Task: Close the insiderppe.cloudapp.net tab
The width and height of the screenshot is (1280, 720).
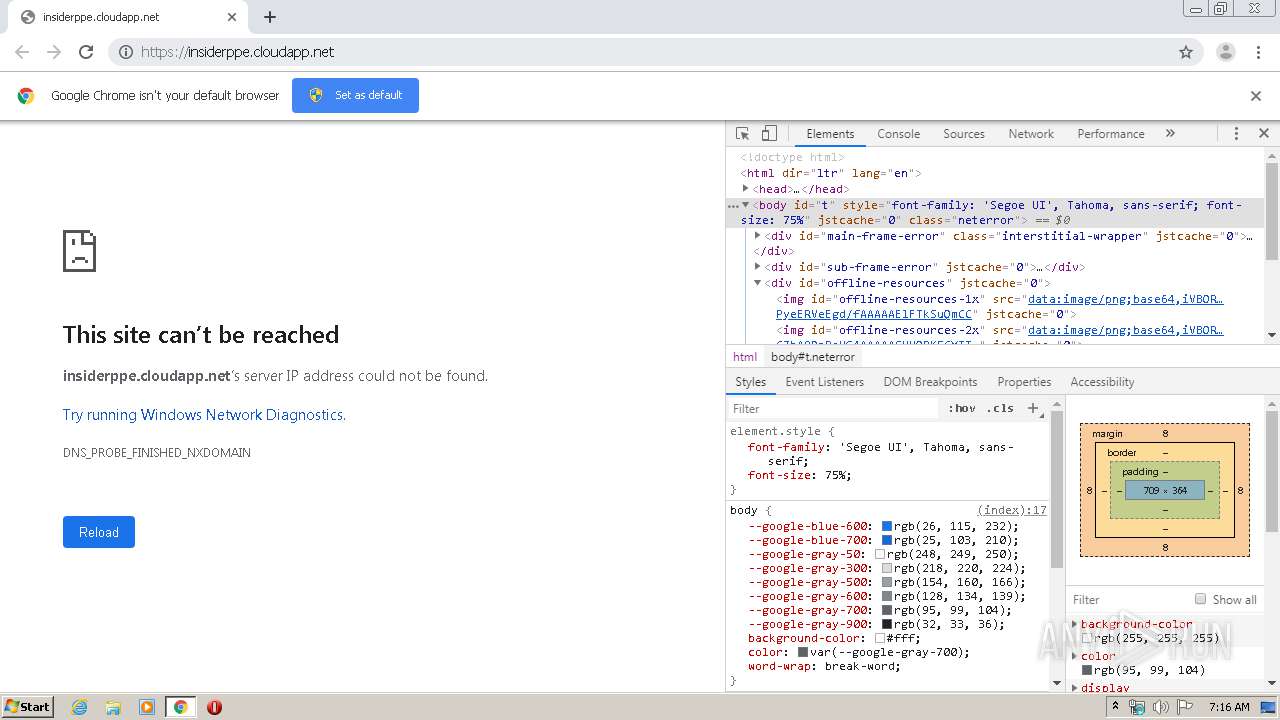Action: tap(232, 17)
